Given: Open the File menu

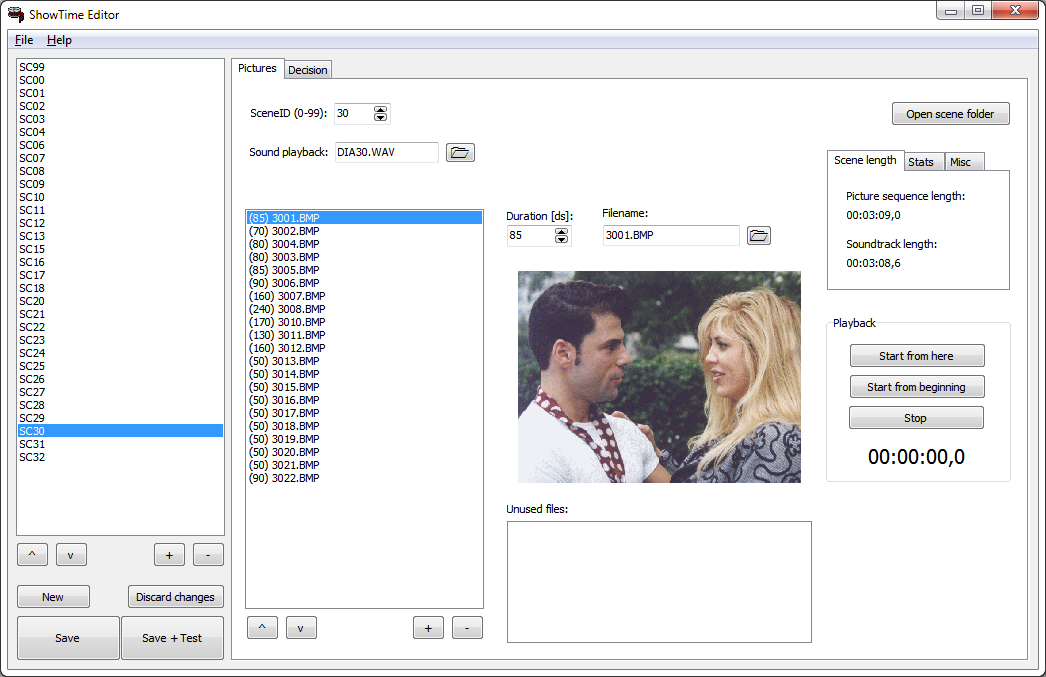Looking at the screenshot, I should click(24, 40).
